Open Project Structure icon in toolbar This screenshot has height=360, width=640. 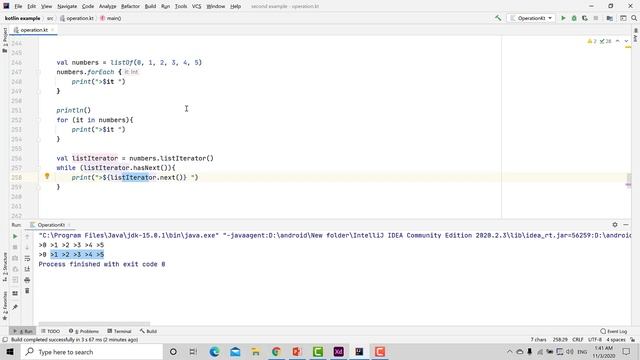pos(609,18)
